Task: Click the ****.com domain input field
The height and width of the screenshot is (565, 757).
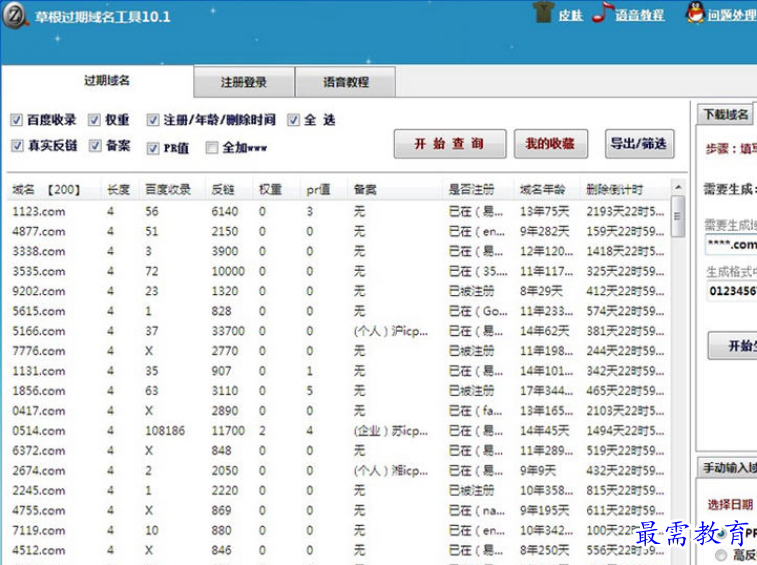Action: [x=730, y=244]
